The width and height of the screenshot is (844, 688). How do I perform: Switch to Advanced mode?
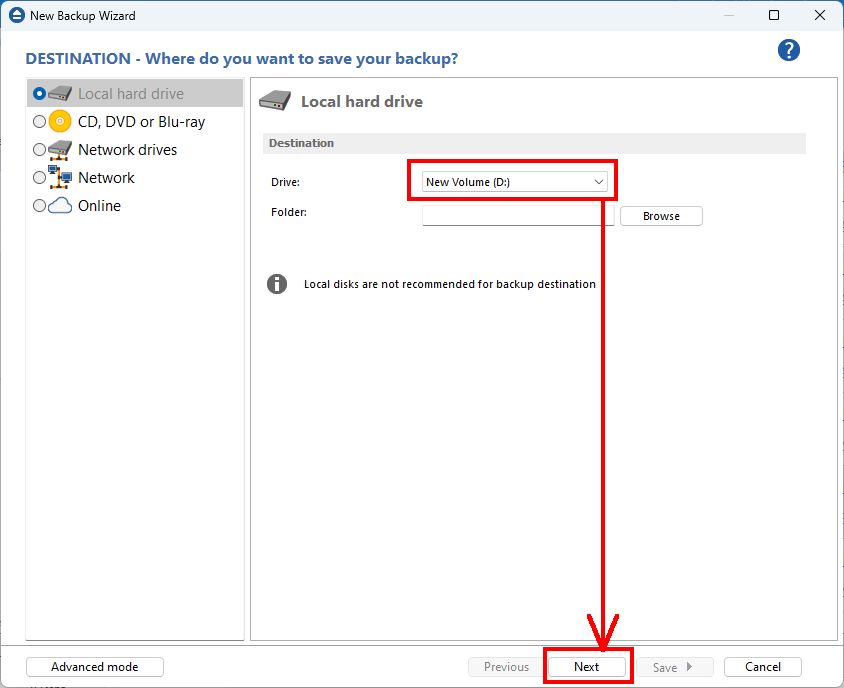click(x=95, y=667)
